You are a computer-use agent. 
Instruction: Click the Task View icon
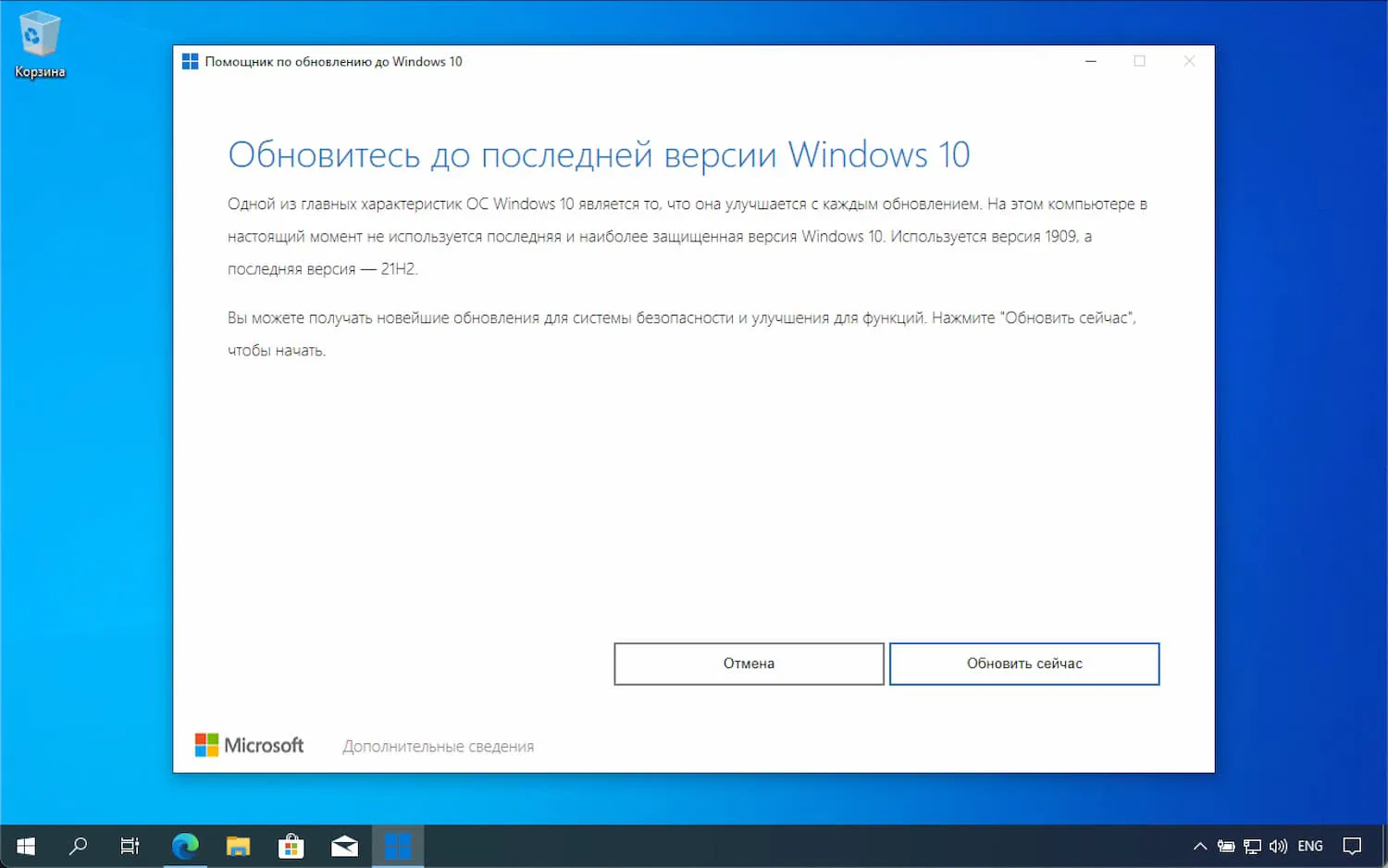130,845
